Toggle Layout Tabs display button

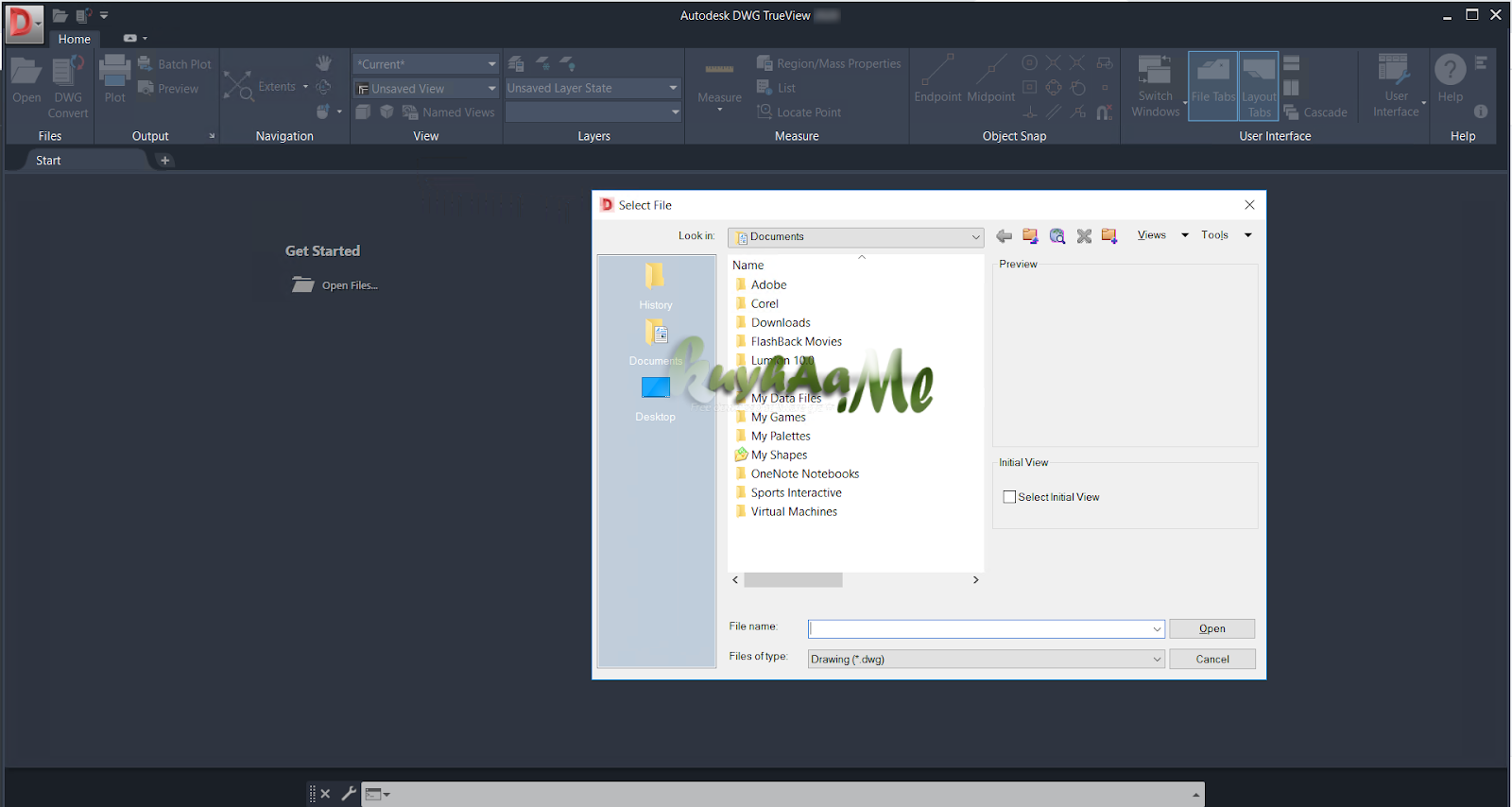pos(1259,86)
